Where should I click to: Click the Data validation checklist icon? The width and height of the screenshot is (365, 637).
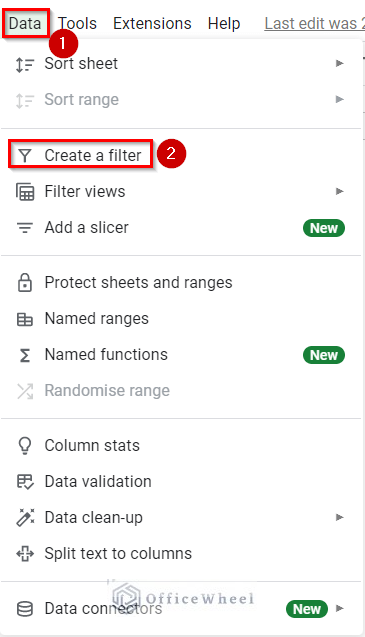pyautogui.click(x=25, y=482)
